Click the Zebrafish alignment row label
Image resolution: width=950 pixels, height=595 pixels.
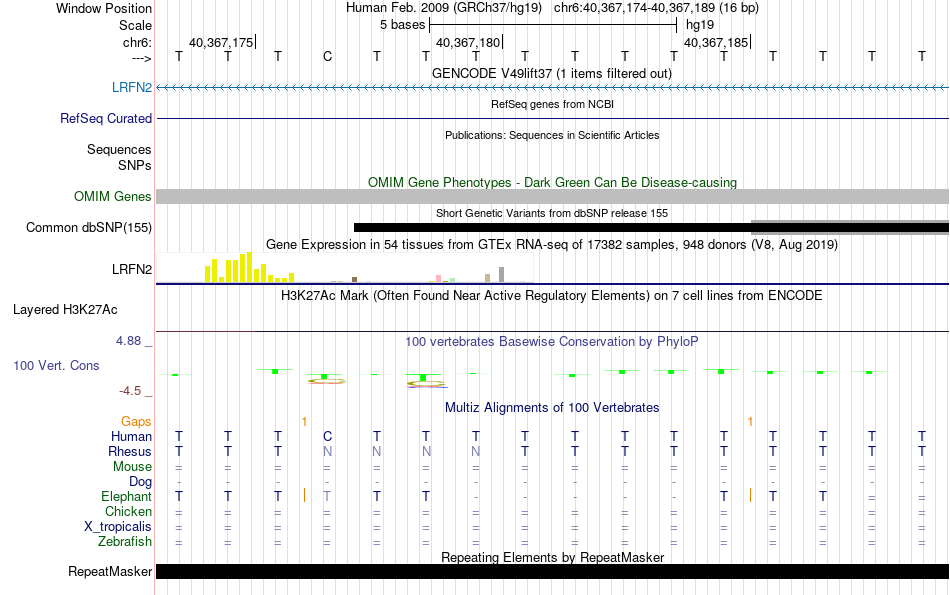click(125, 541)
